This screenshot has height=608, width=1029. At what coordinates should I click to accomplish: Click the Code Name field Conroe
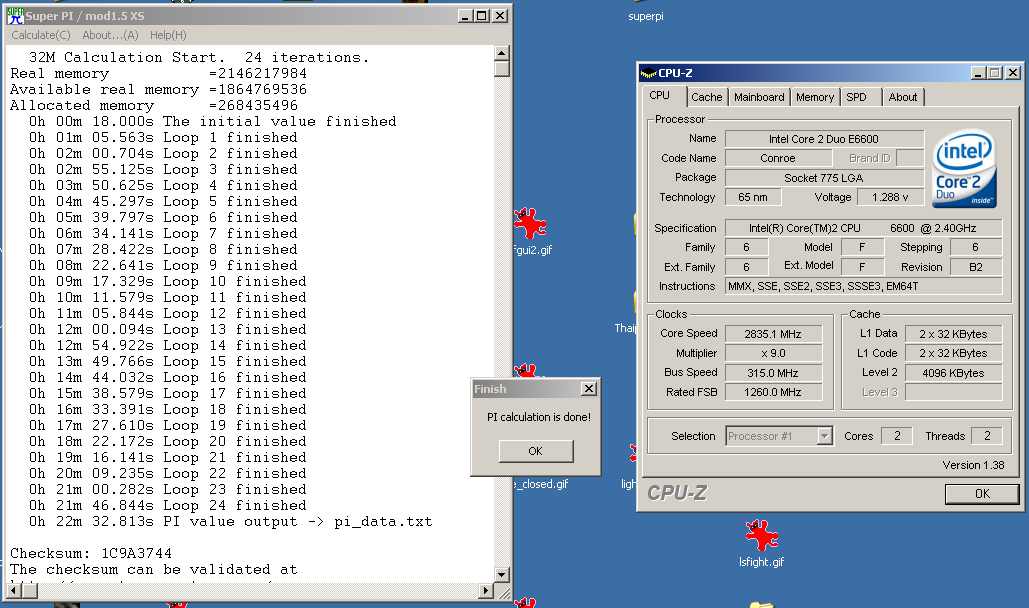778,158
